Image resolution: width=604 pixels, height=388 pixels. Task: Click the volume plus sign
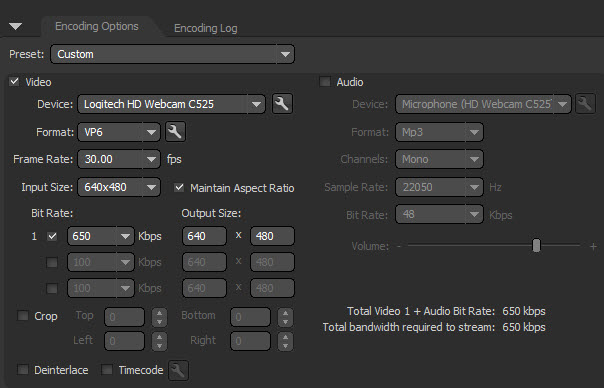(x=593, y=246)
